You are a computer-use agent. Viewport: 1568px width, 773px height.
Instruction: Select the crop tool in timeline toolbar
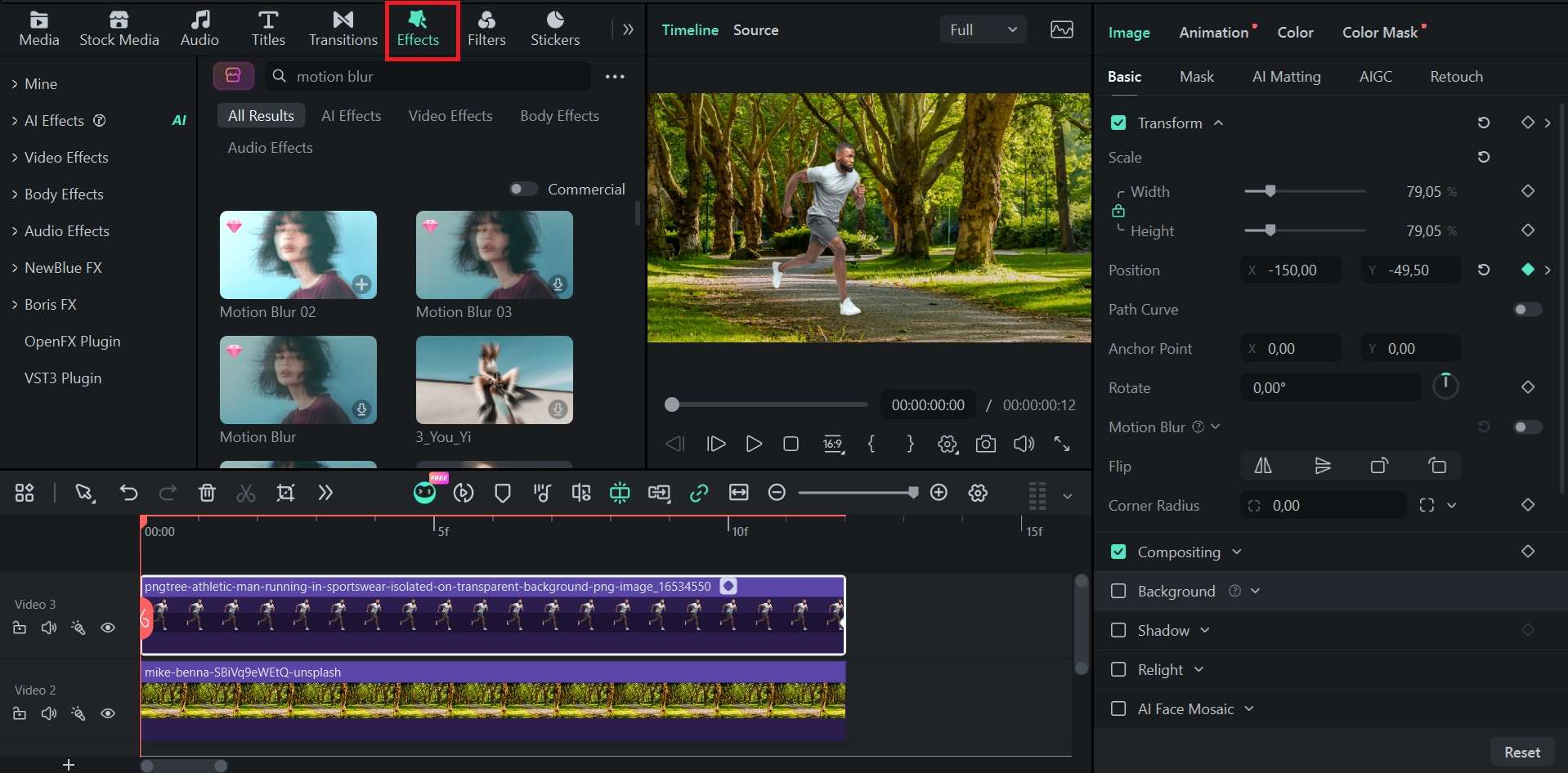(285, 493)
